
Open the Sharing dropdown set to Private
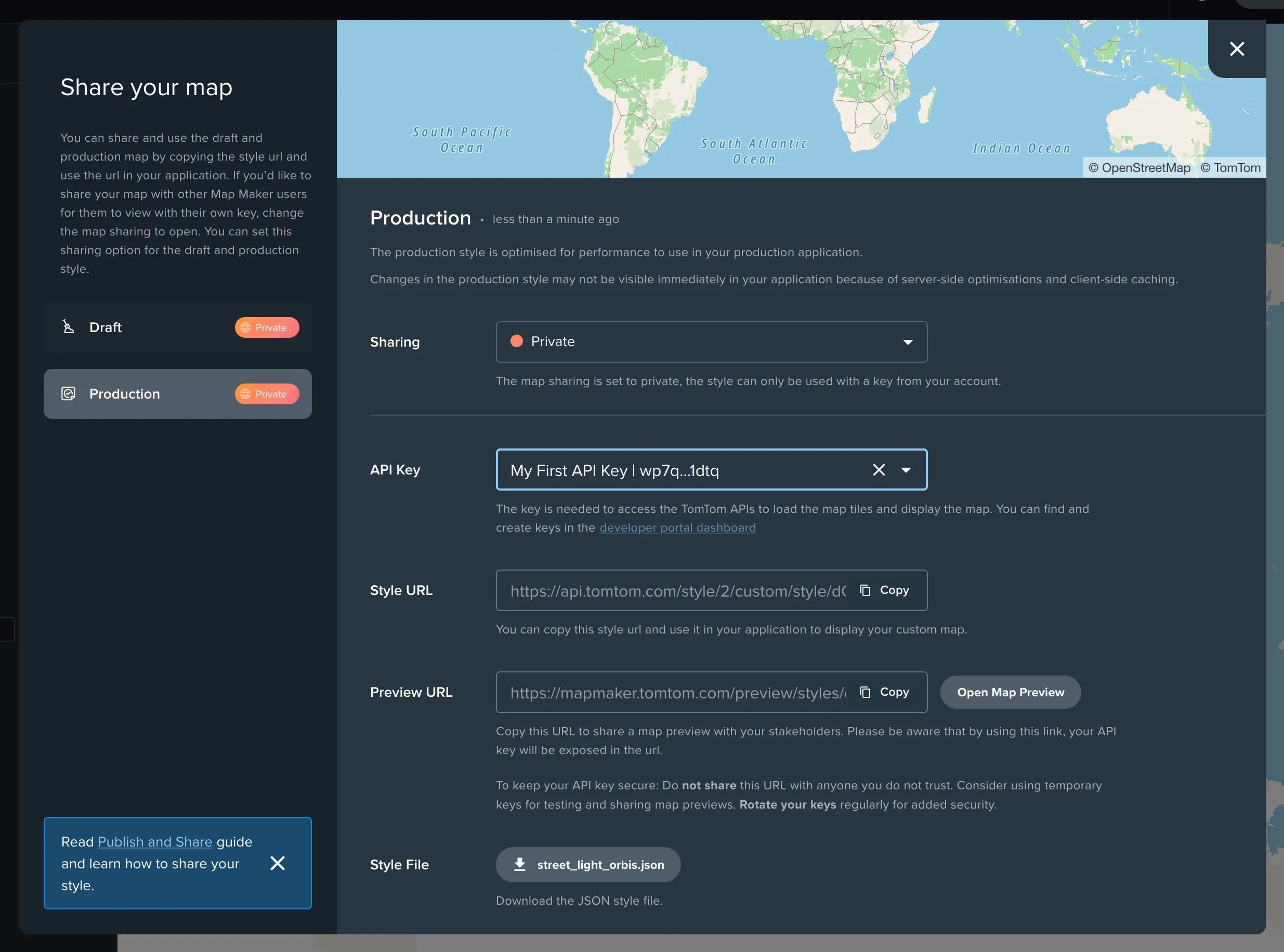pos(712,342)
